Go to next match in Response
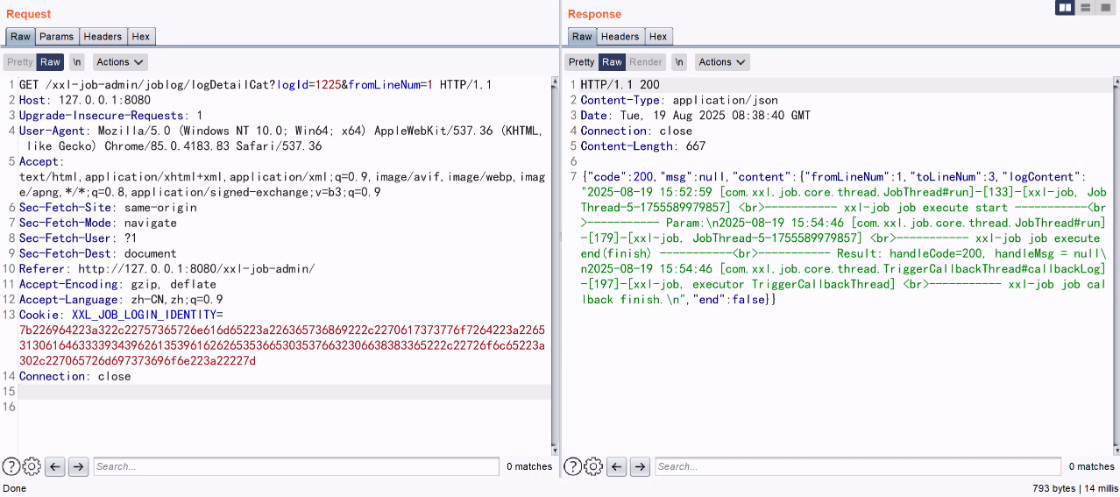 640,466
